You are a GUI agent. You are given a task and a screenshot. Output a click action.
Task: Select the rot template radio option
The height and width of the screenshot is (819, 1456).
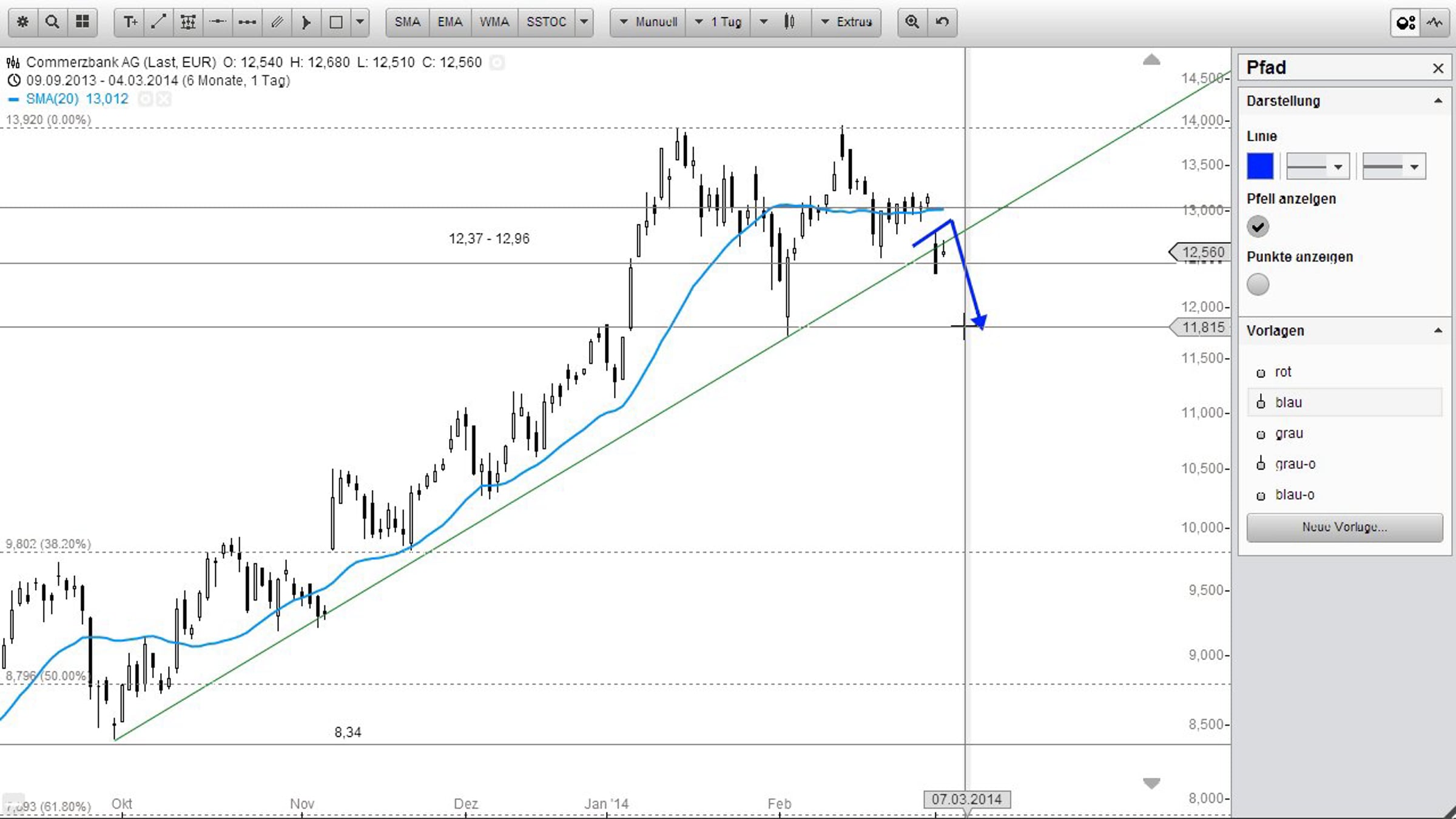pyautogui.click(x=1261, y=372)
